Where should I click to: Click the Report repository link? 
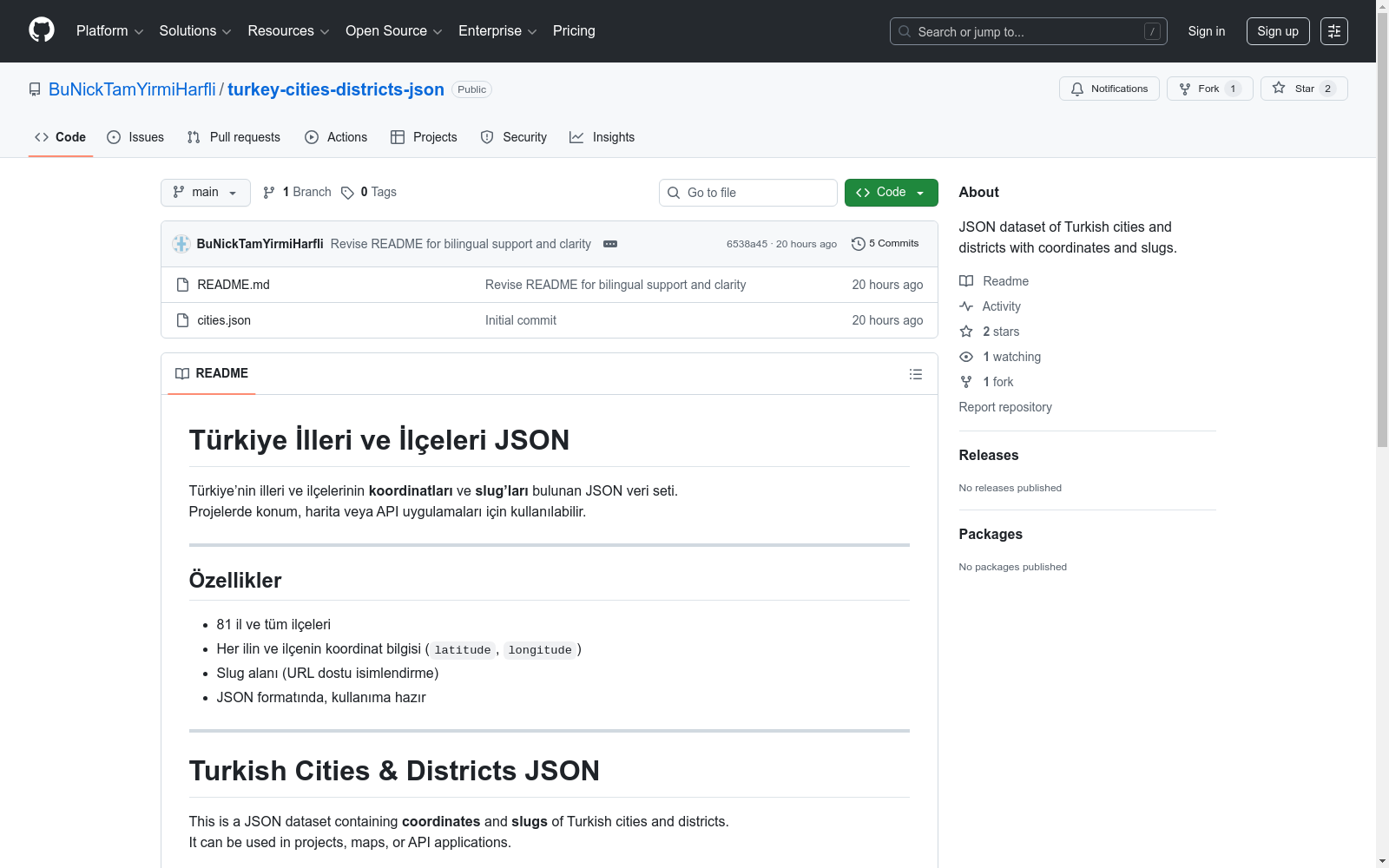click(x=1005, y=407)
